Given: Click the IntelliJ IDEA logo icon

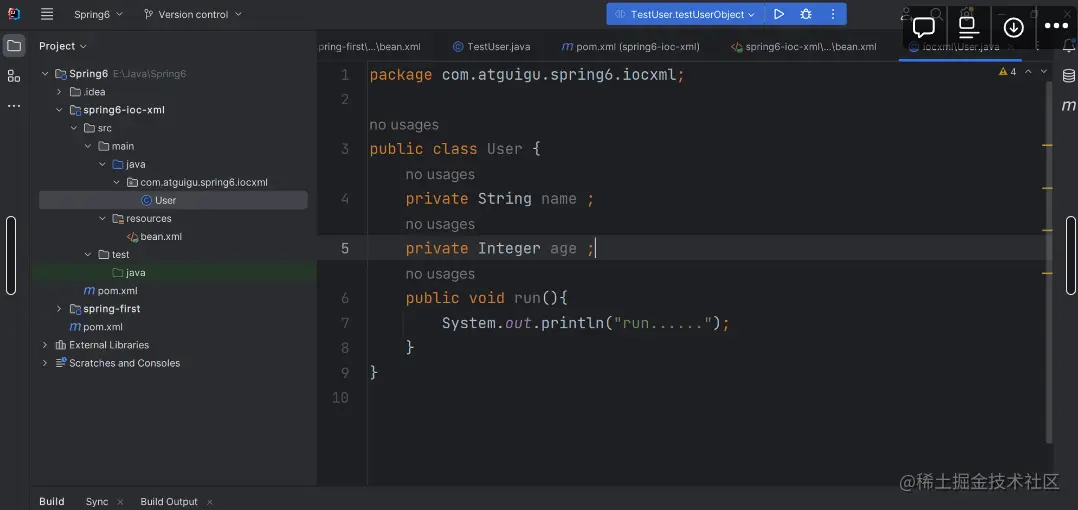Looking at the screenshot, I should pyautogui.click(x=14, y=14).
